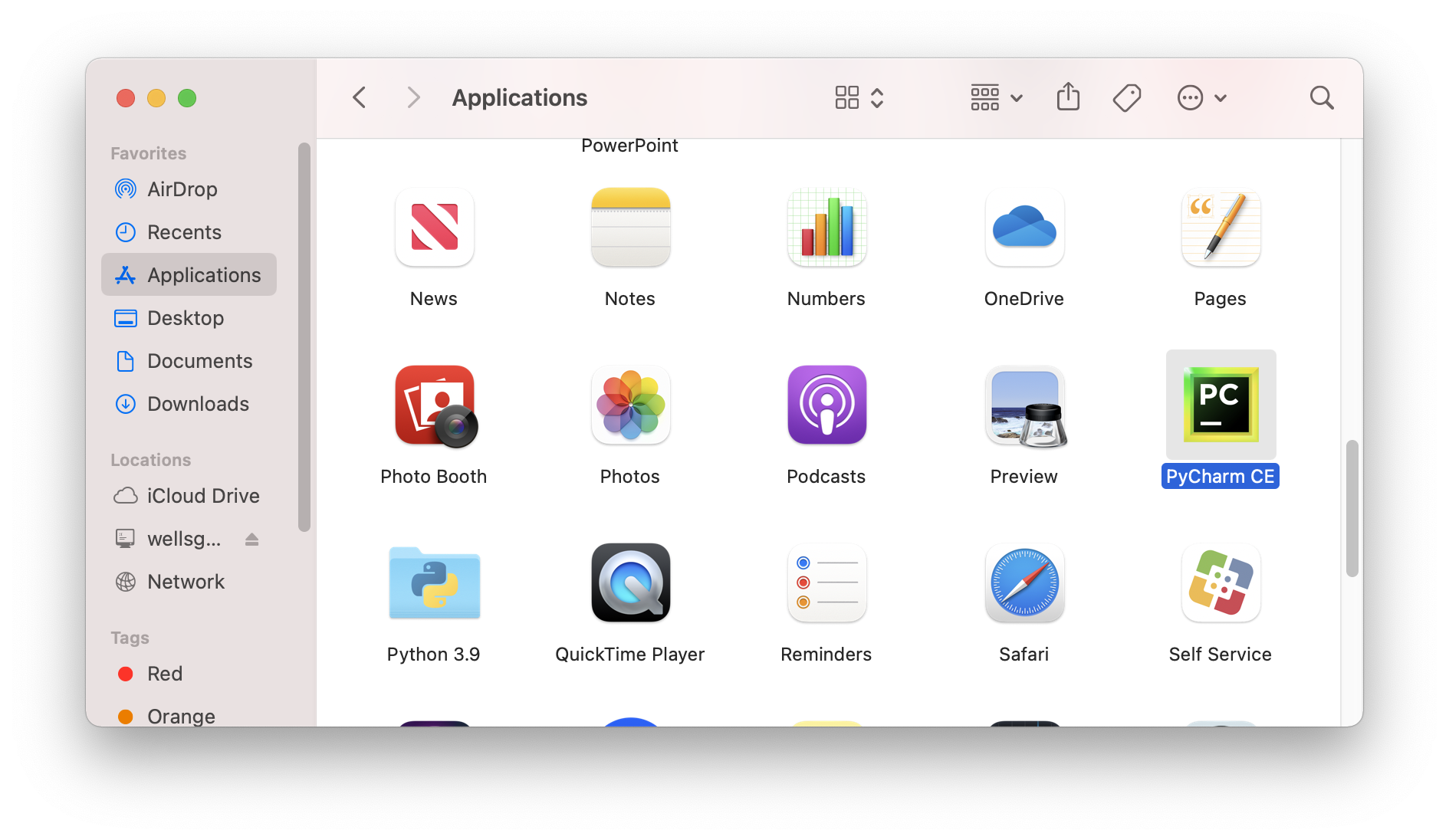Select the Python 3.9 folder
Screen dimensions: 1449x840
tap(435, 583)
